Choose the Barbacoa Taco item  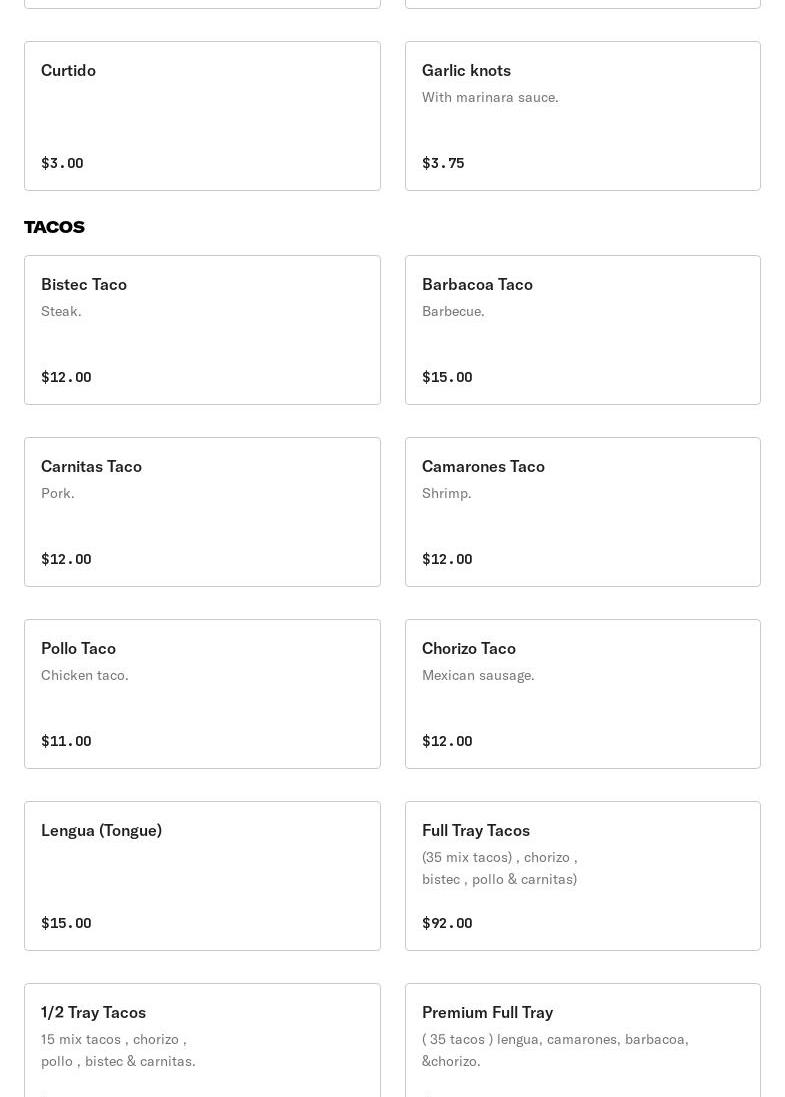[582, 330]
